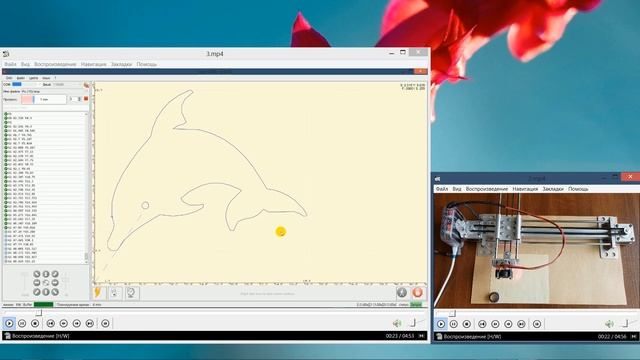This screenshot has width=640, height=360.
Task: Click the 00:23 / 04:53 time display
Action: (x=400, y=336)
